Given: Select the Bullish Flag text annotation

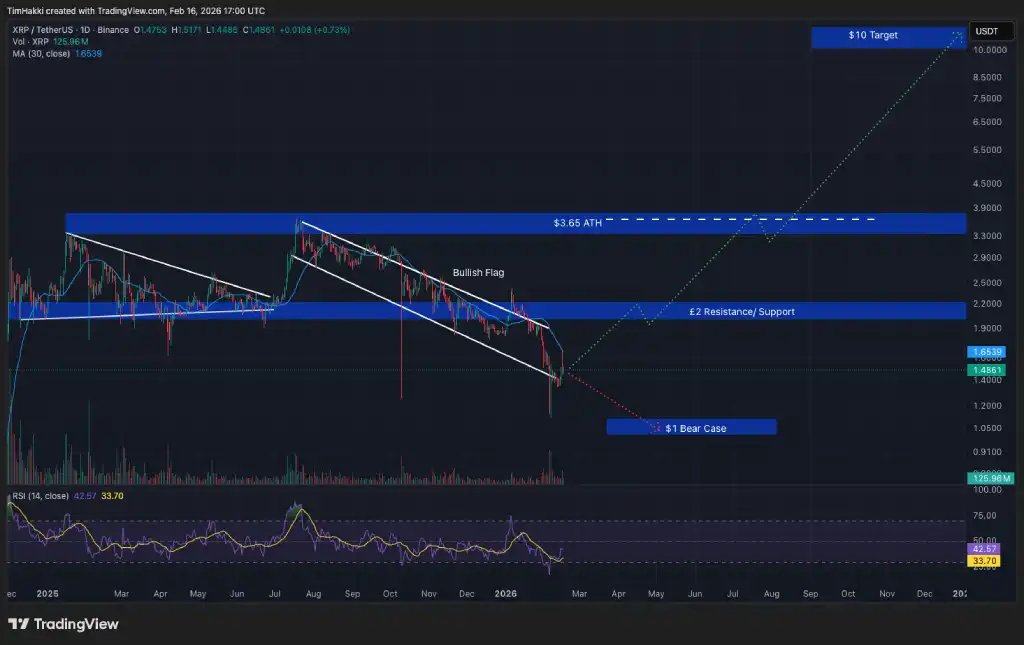Looking at the screenshot, I should pyautogui.click(x=478, y=272).
